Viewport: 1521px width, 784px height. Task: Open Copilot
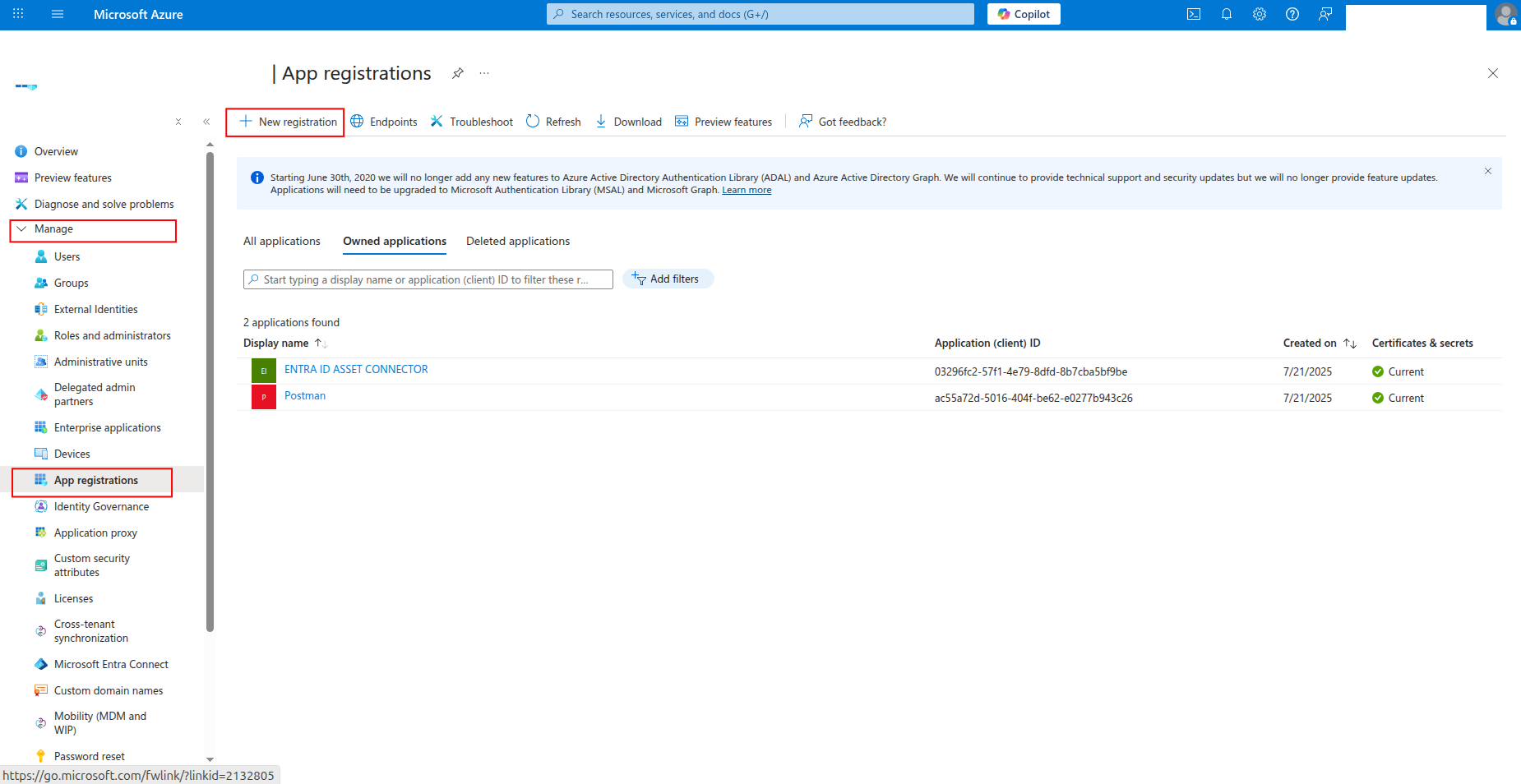1023,14
